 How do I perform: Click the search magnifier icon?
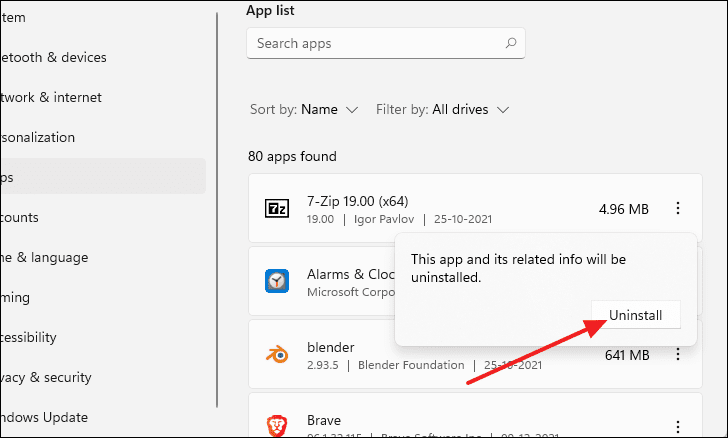tap(511, 43)
